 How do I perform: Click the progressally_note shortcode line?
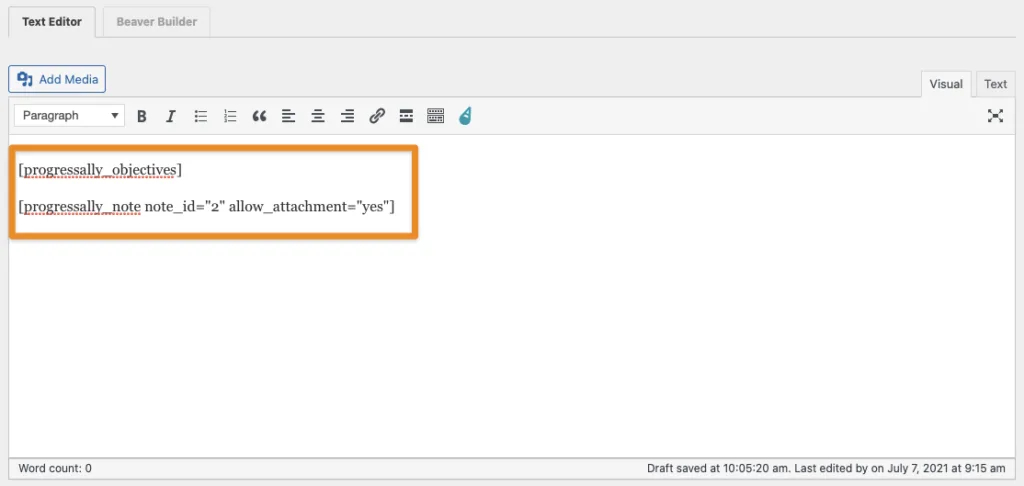(206, 207)
